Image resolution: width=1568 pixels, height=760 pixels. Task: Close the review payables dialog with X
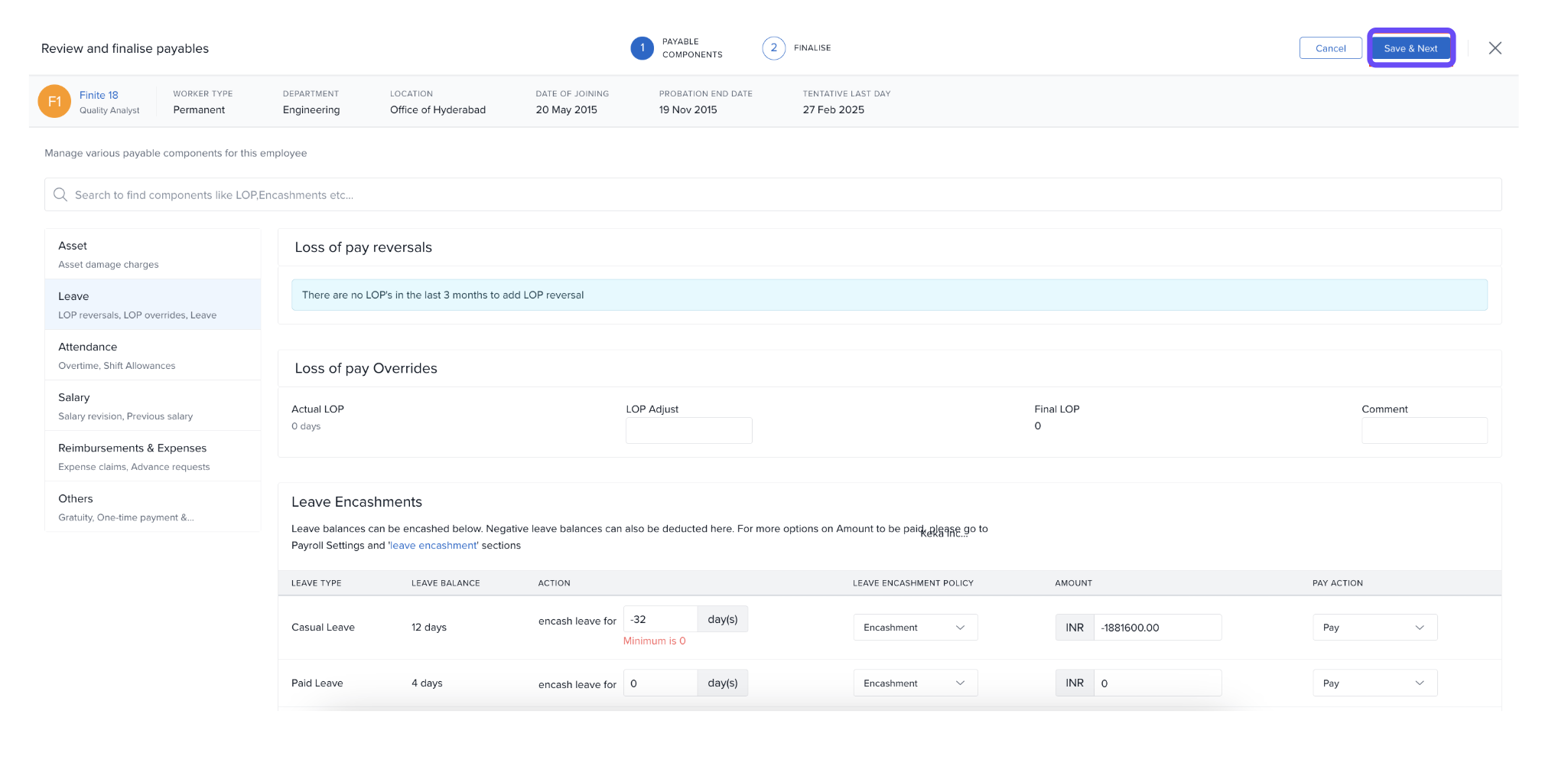(x=1495, y=48)
